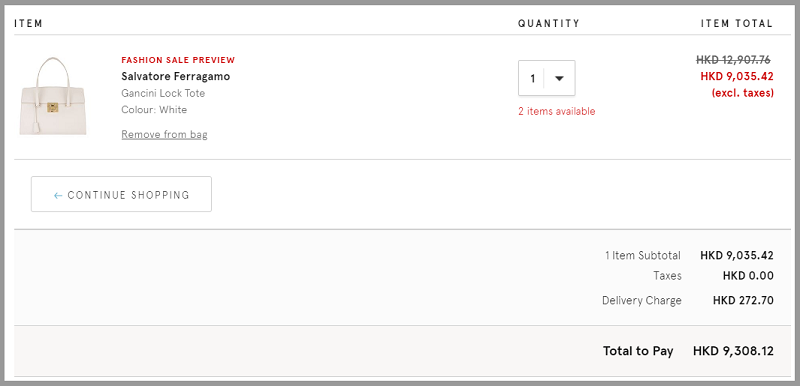Click the Item Total column header
Viewport: 800px width, 386px height.
[737, 23]
